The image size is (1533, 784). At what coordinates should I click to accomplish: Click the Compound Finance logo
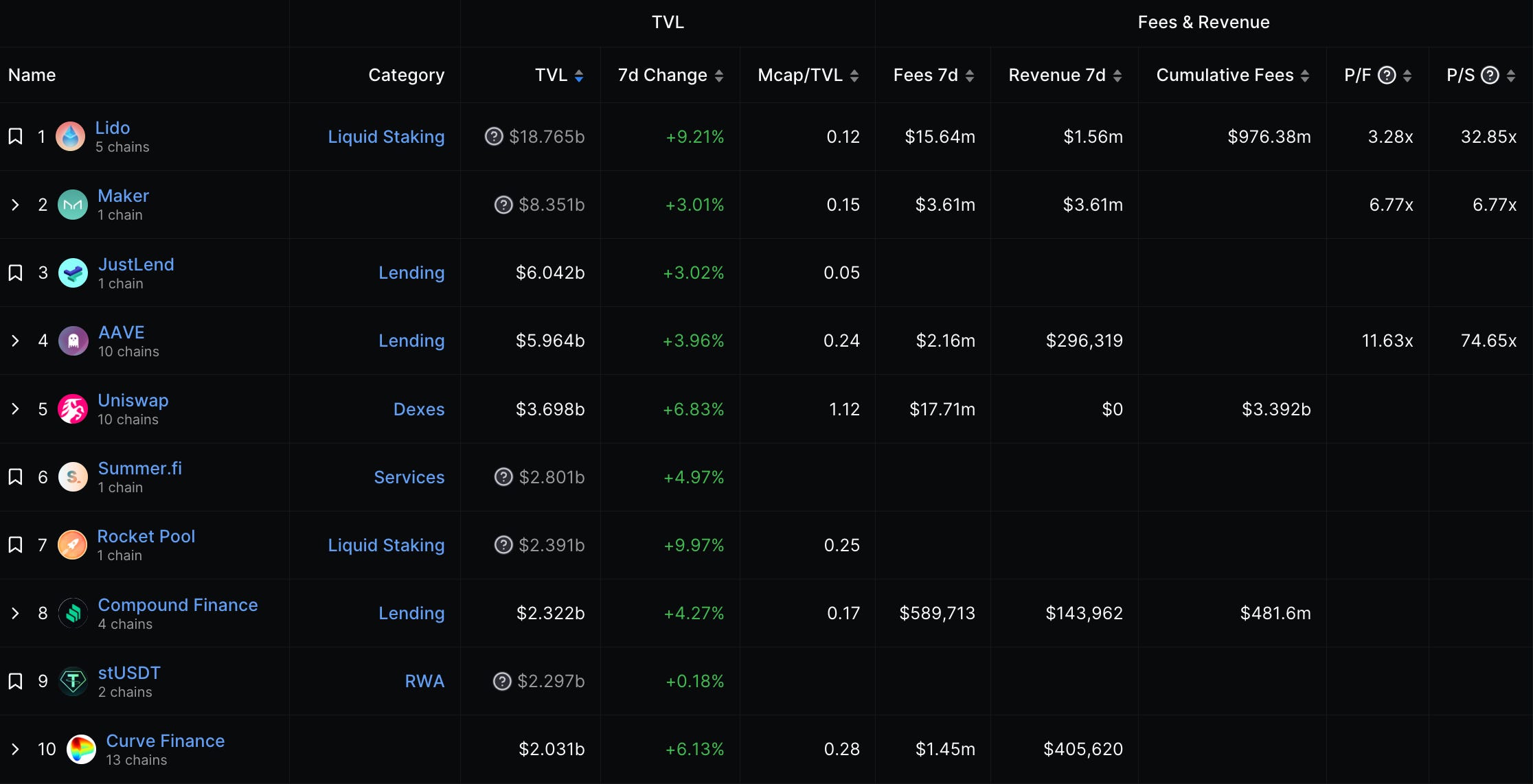(x=73, y=613)
